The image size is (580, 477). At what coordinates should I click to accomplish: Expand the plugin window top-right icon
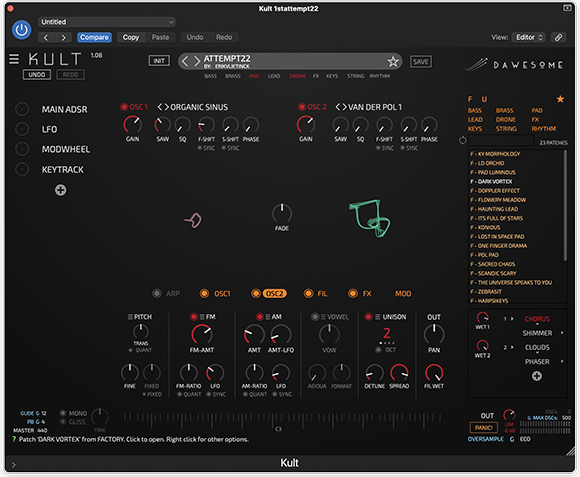point(567,8)
